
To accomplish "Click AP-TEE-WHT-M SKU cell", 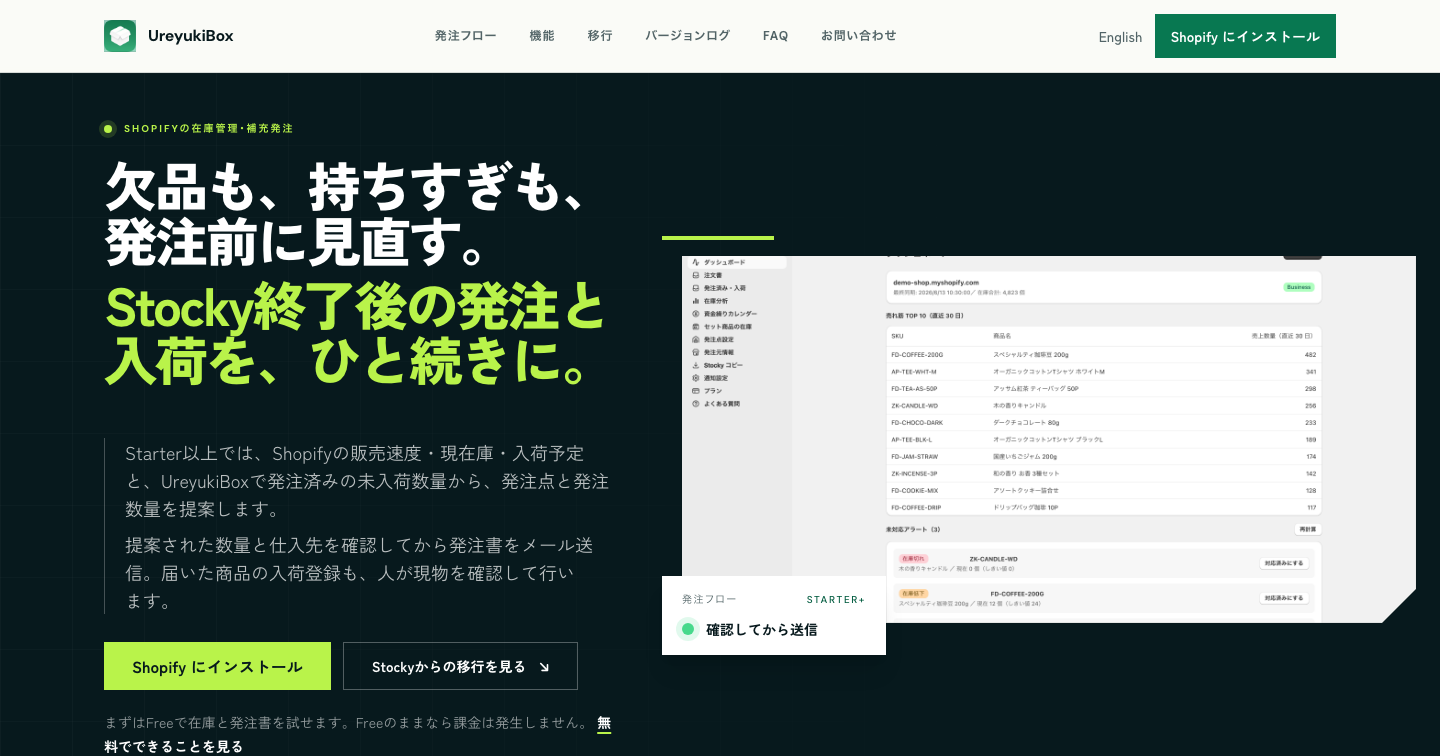I will [914, 371].
